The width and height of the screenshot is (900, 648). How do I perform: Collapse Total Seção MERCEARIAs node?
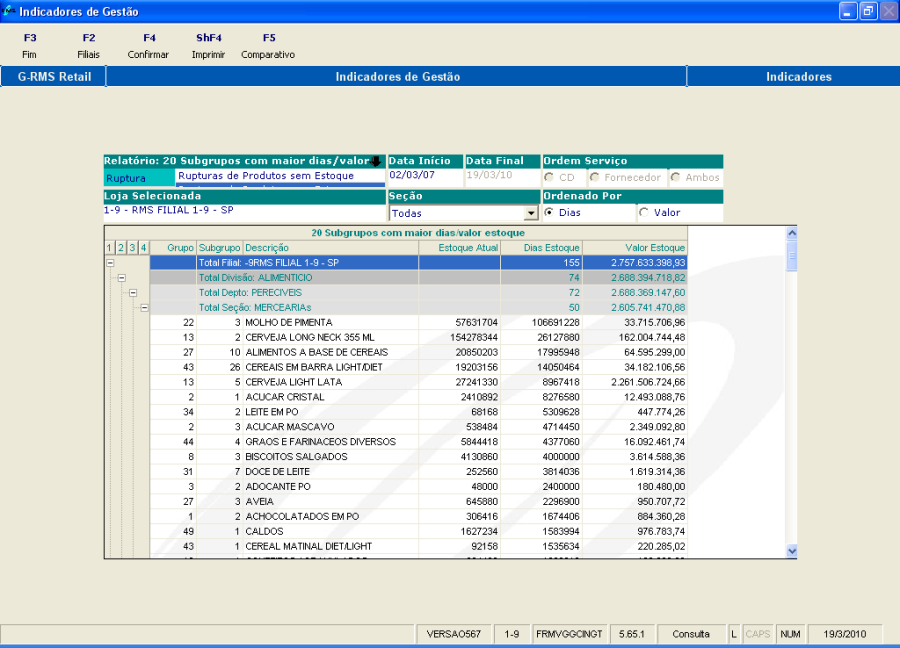pyautogui.click(x=145, y=308)
